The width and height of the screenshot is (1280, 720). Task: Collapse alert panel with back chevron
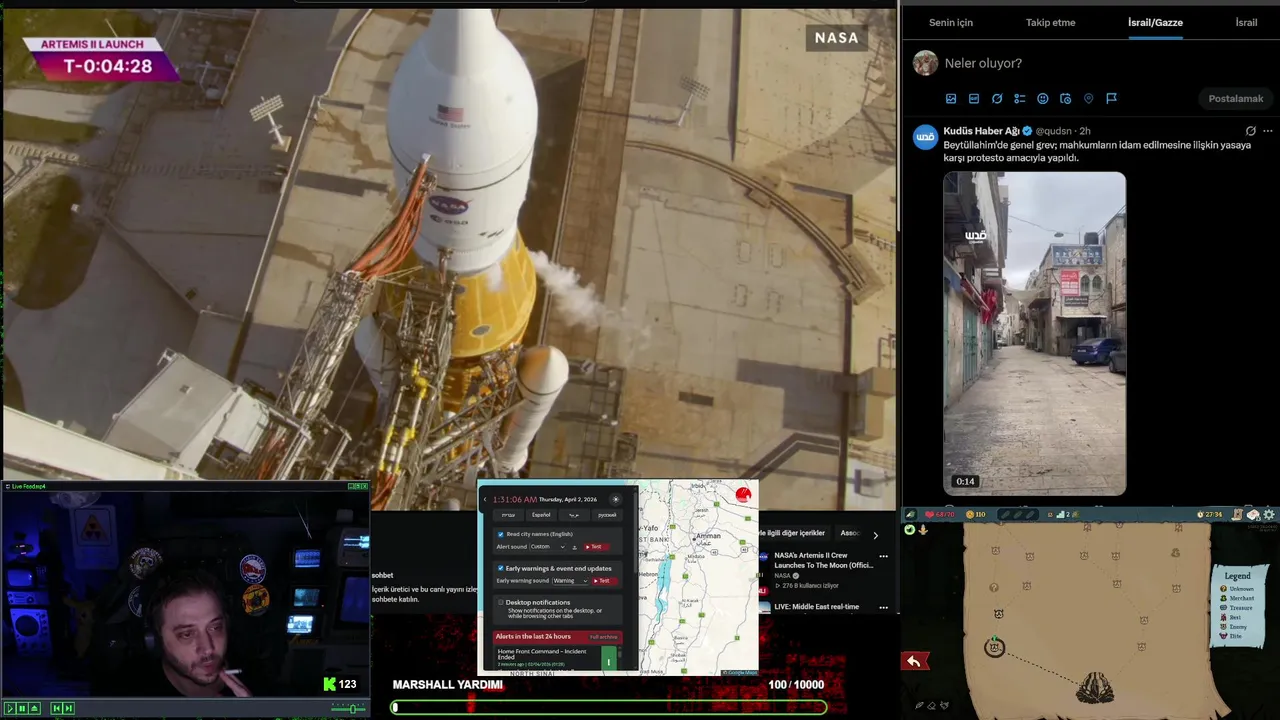[x=485, y=499]
